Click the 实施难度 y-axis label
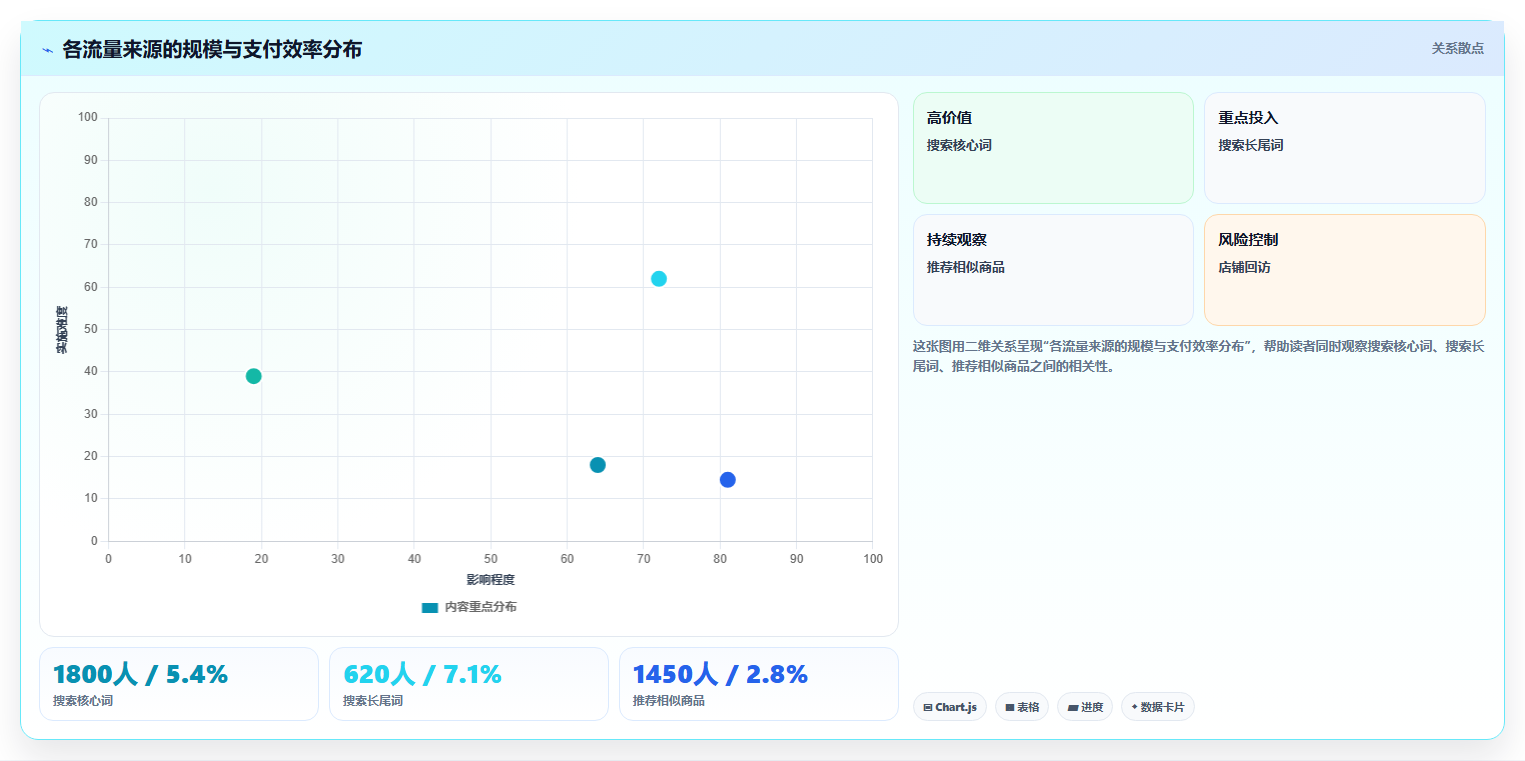Image resolution: width=1525 pixels, height=761 pixels. coord(62,330)
